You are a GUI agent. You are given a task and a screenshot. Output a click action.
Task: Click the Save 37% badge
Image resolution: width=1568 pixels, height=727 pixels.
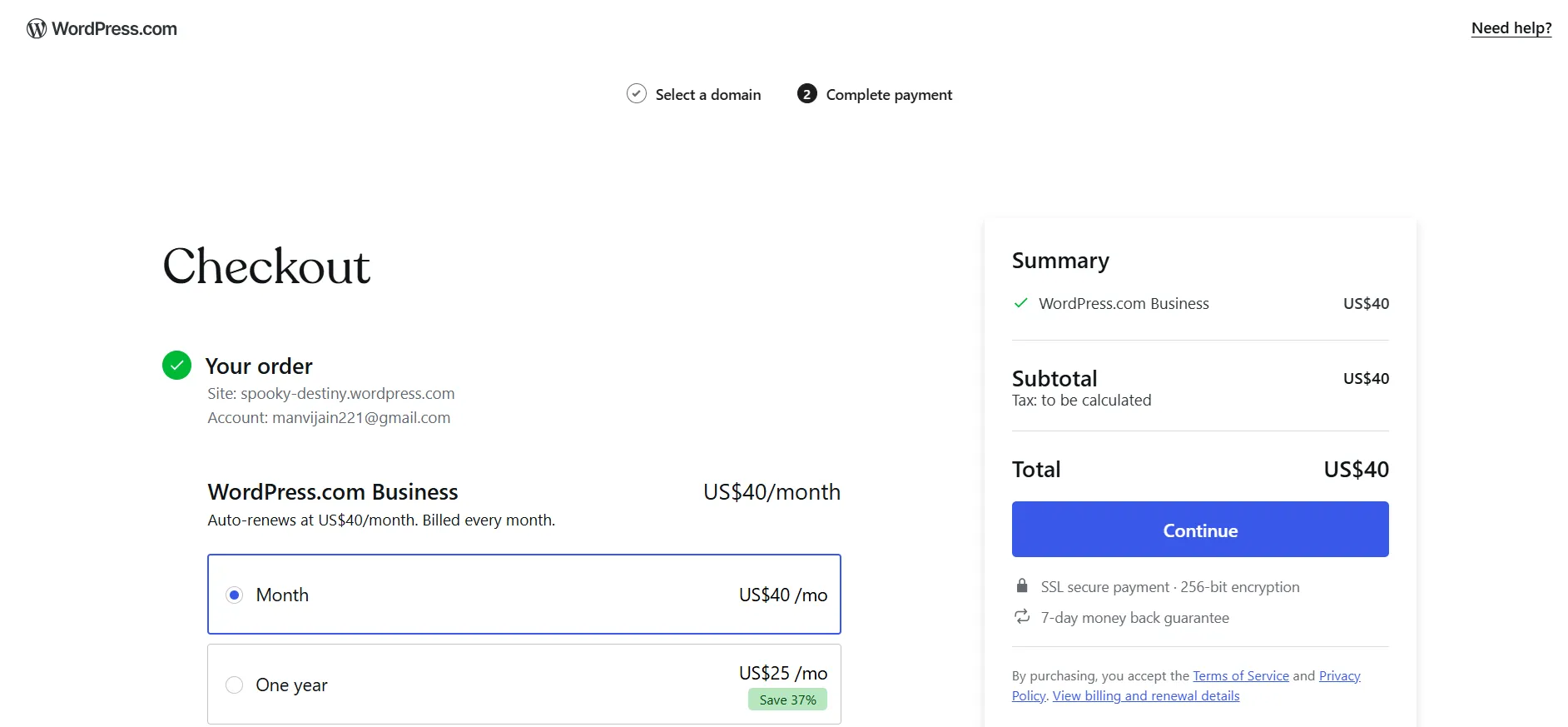(787, 700)
